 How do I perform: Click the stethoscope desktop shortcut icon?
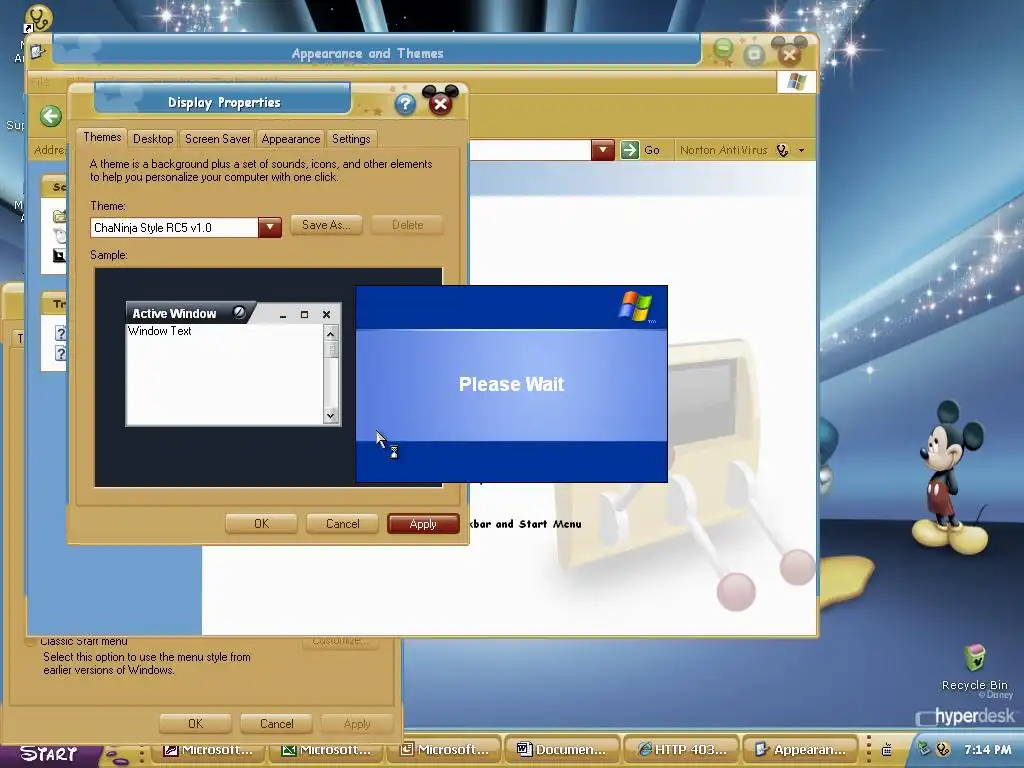pos(38,18)
